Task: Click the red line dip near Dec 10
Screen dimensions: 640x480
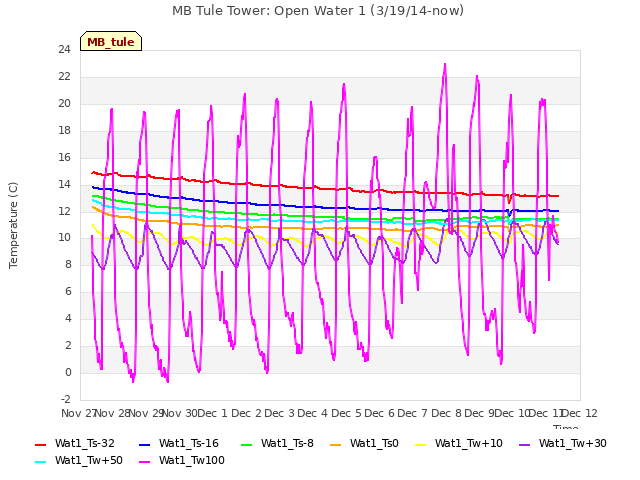Action: (509, 201)
